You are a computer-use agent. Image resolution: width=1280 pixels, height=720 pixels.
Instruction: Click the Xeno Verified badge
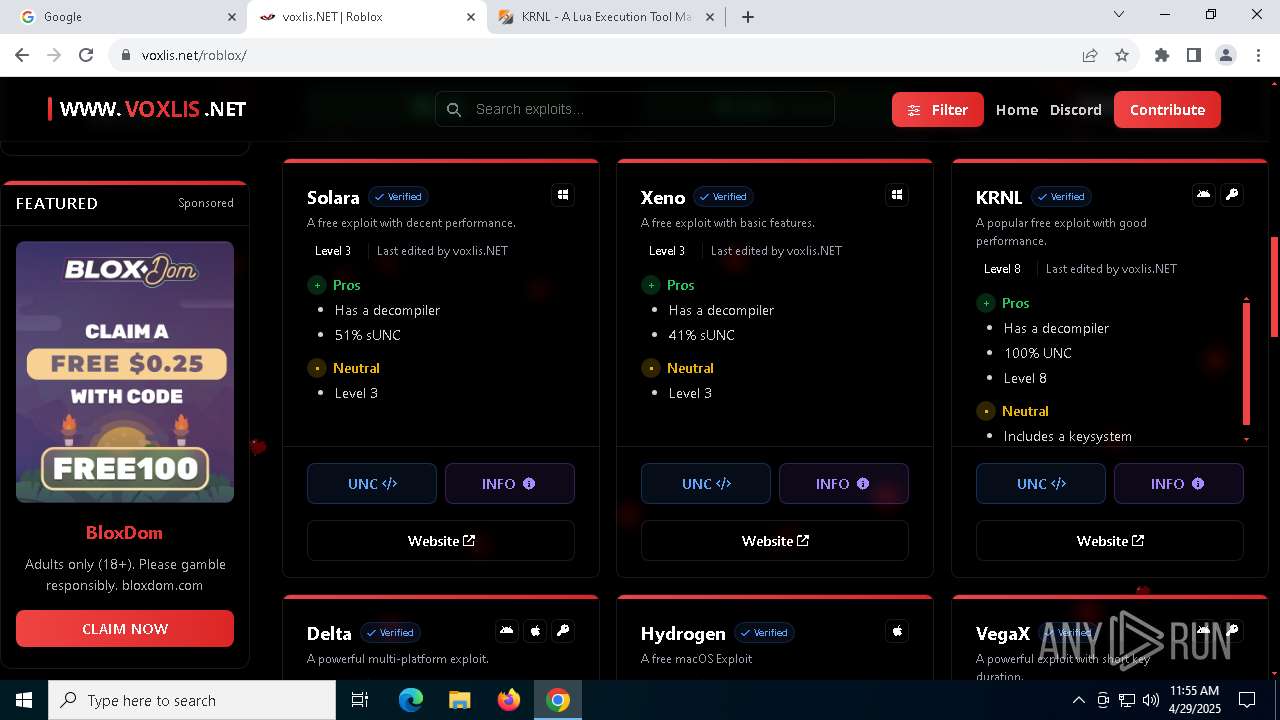coord(723,197)
